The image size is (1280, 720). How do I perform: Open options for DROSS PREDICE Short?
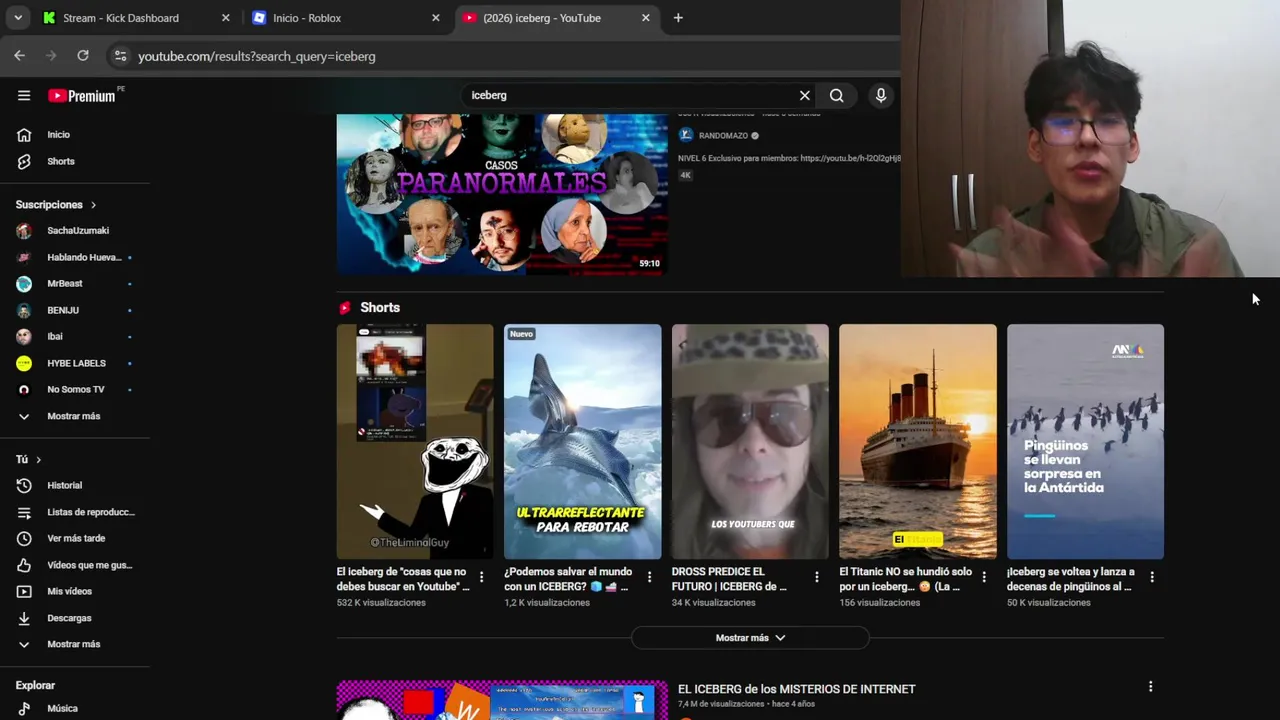point(816,577)
